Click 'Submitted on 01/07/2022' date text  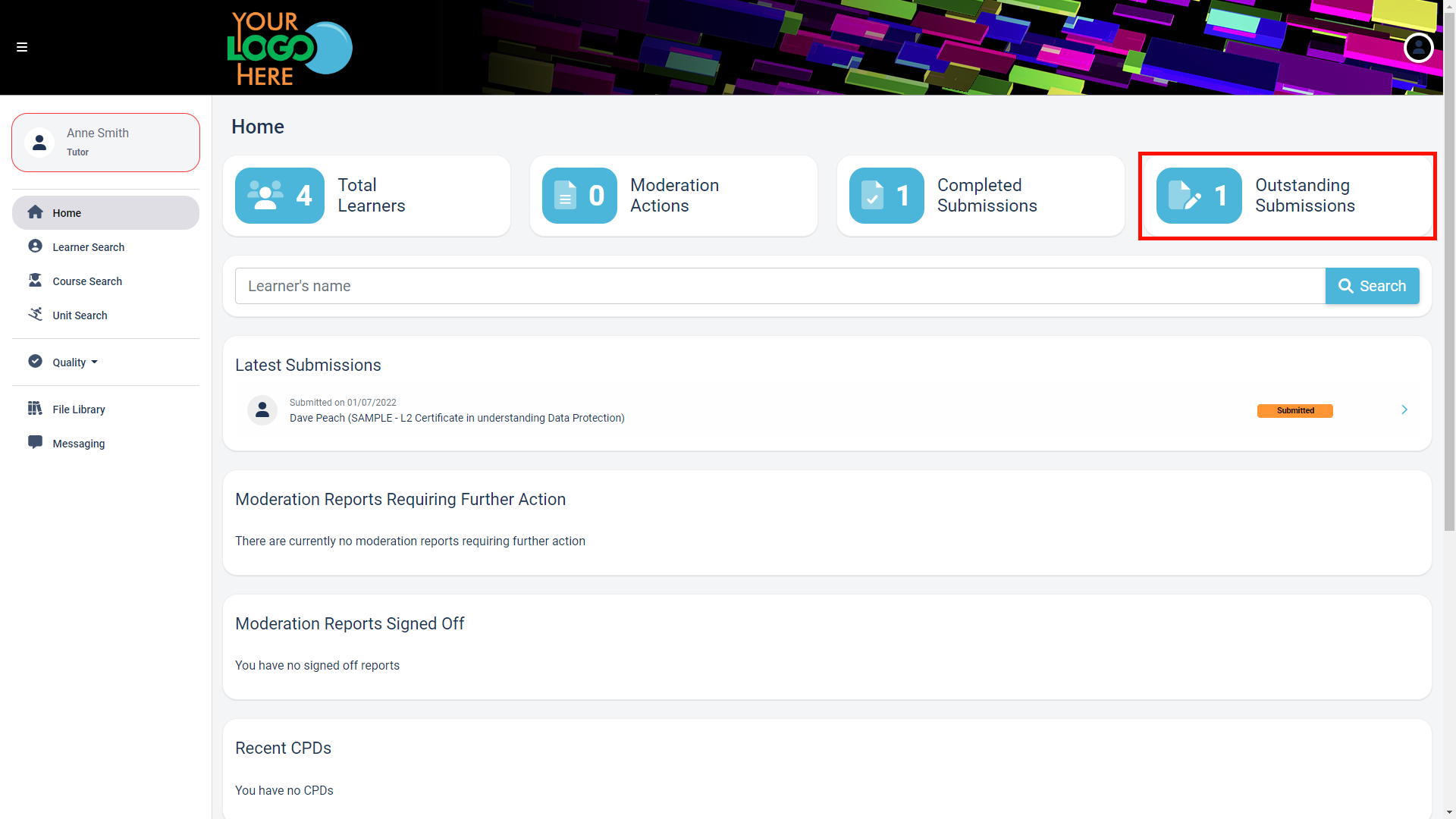[x=343, y=403]
